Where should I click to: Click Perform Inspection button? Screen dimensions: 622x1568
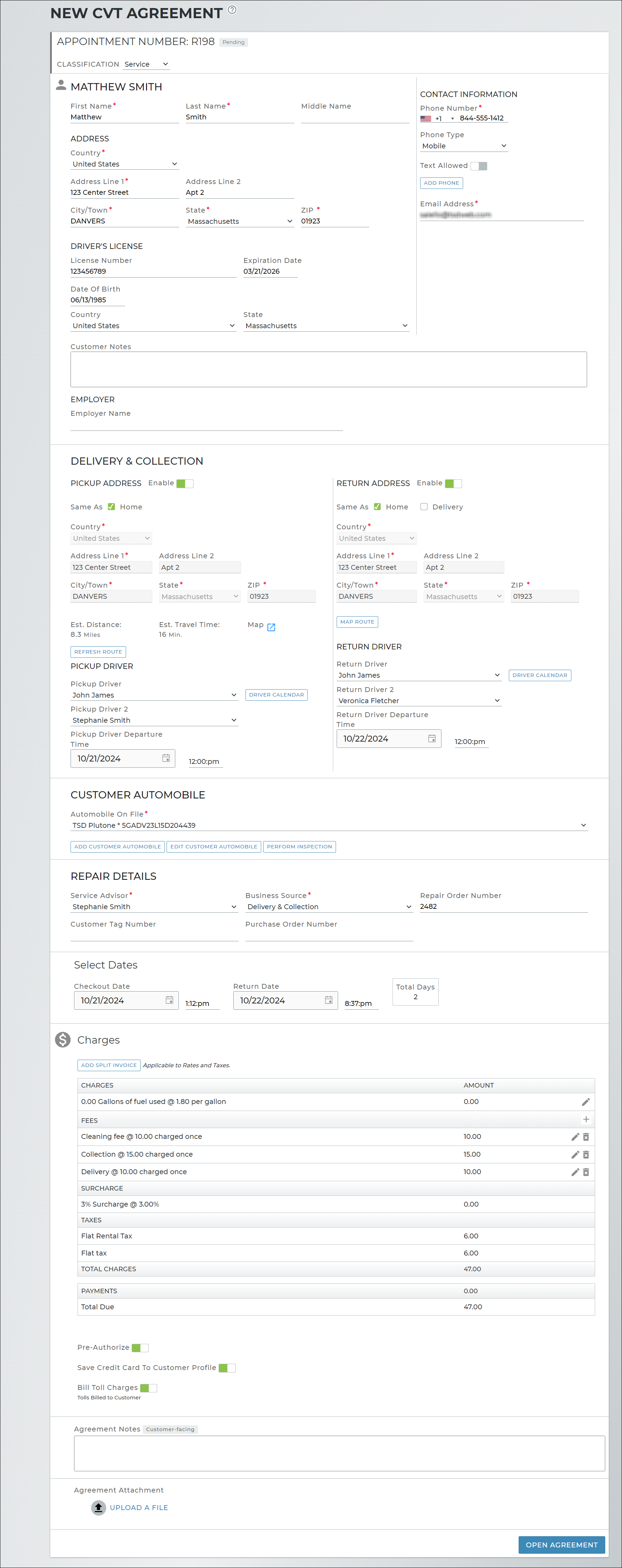[x=299, y=847]
